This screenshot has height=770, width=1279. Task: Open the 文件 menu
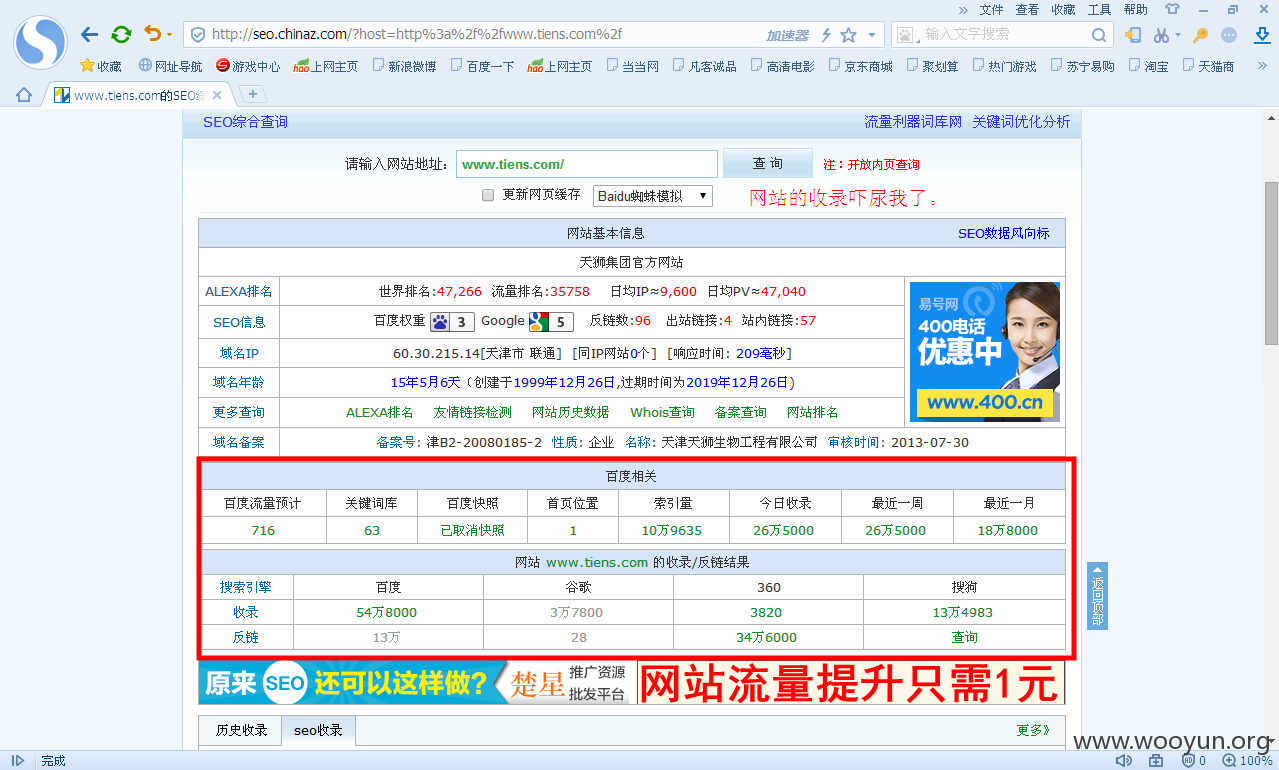(x=991, y=9)
